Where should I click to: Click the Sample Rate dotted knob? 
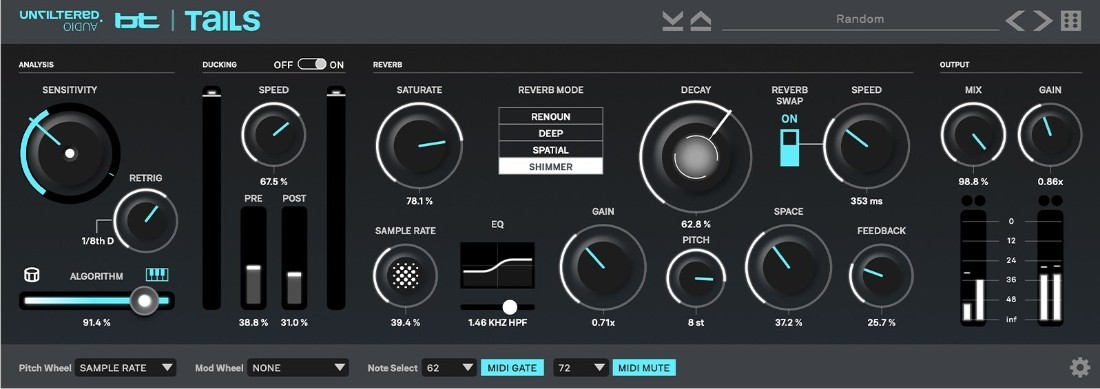[405, 275]
